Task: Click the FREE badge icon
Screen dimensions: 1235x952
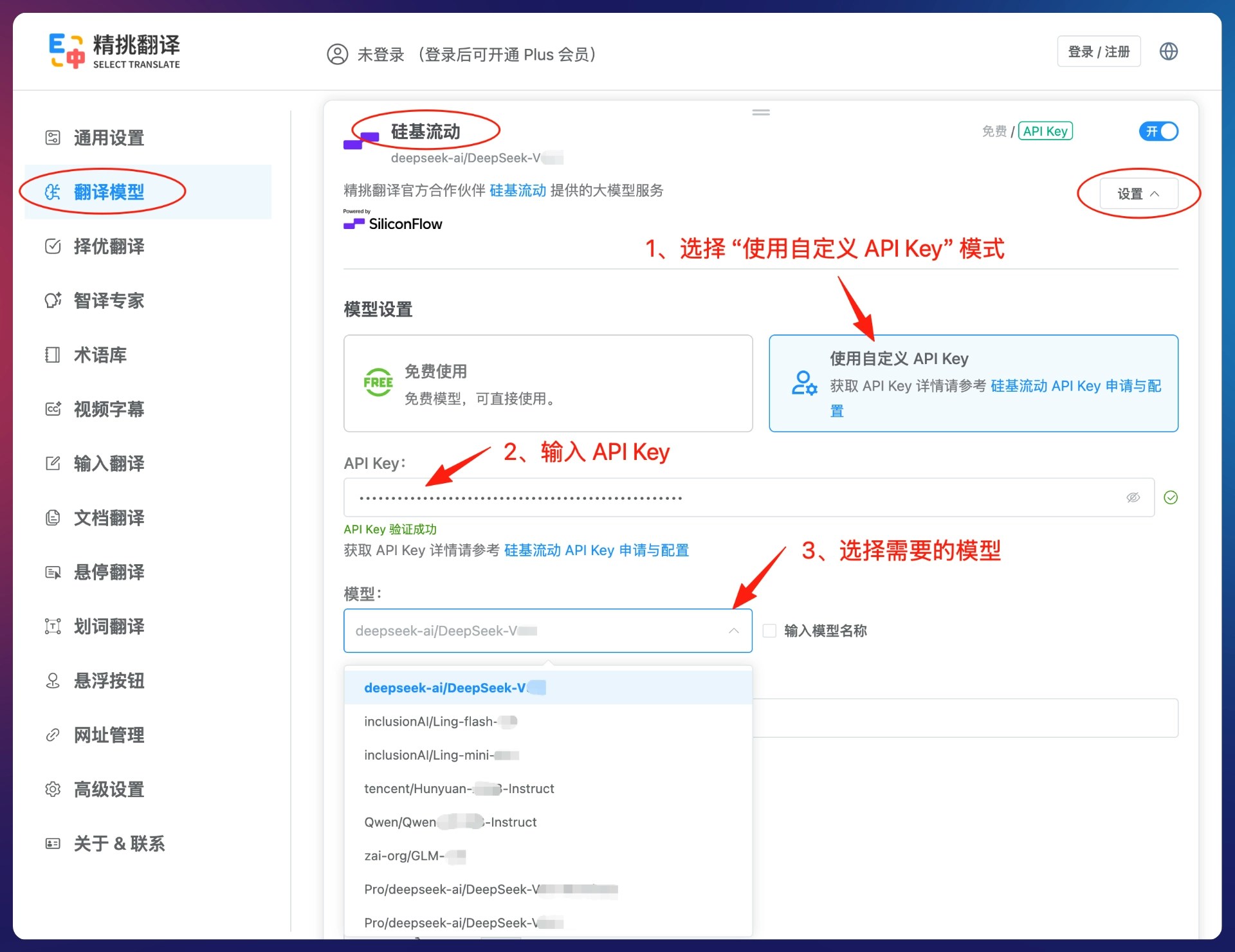Action: (x=378, y=383)
